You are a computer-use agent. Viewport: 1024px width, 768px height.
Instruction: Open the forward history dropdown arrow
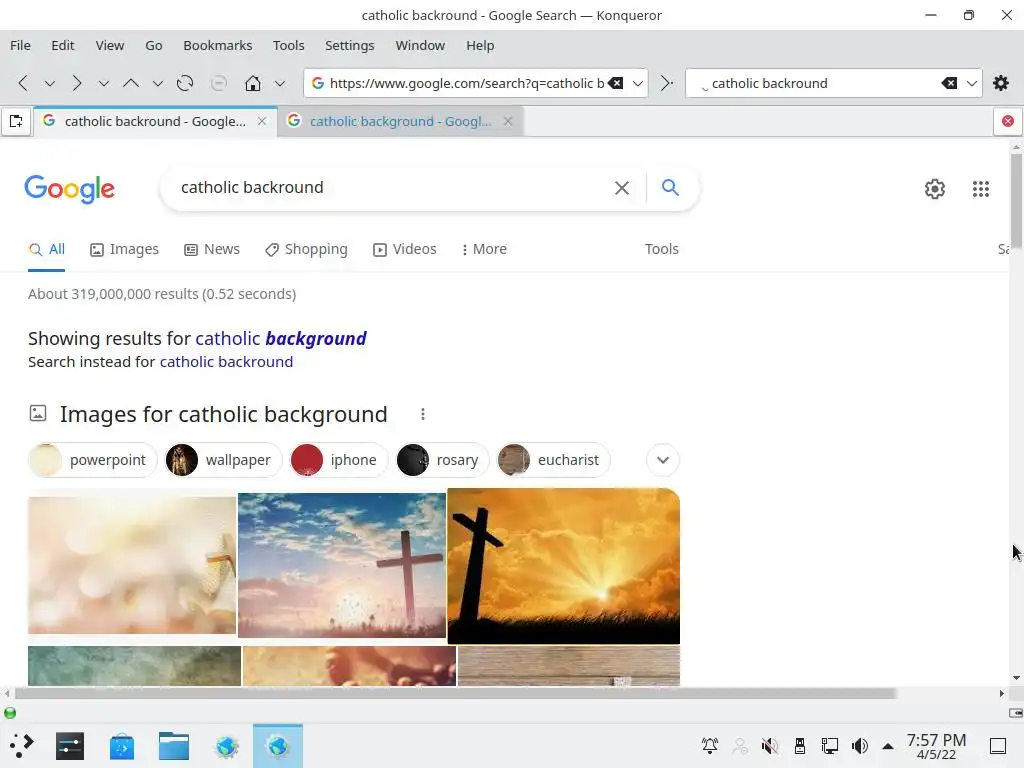(x=104, y=84)
